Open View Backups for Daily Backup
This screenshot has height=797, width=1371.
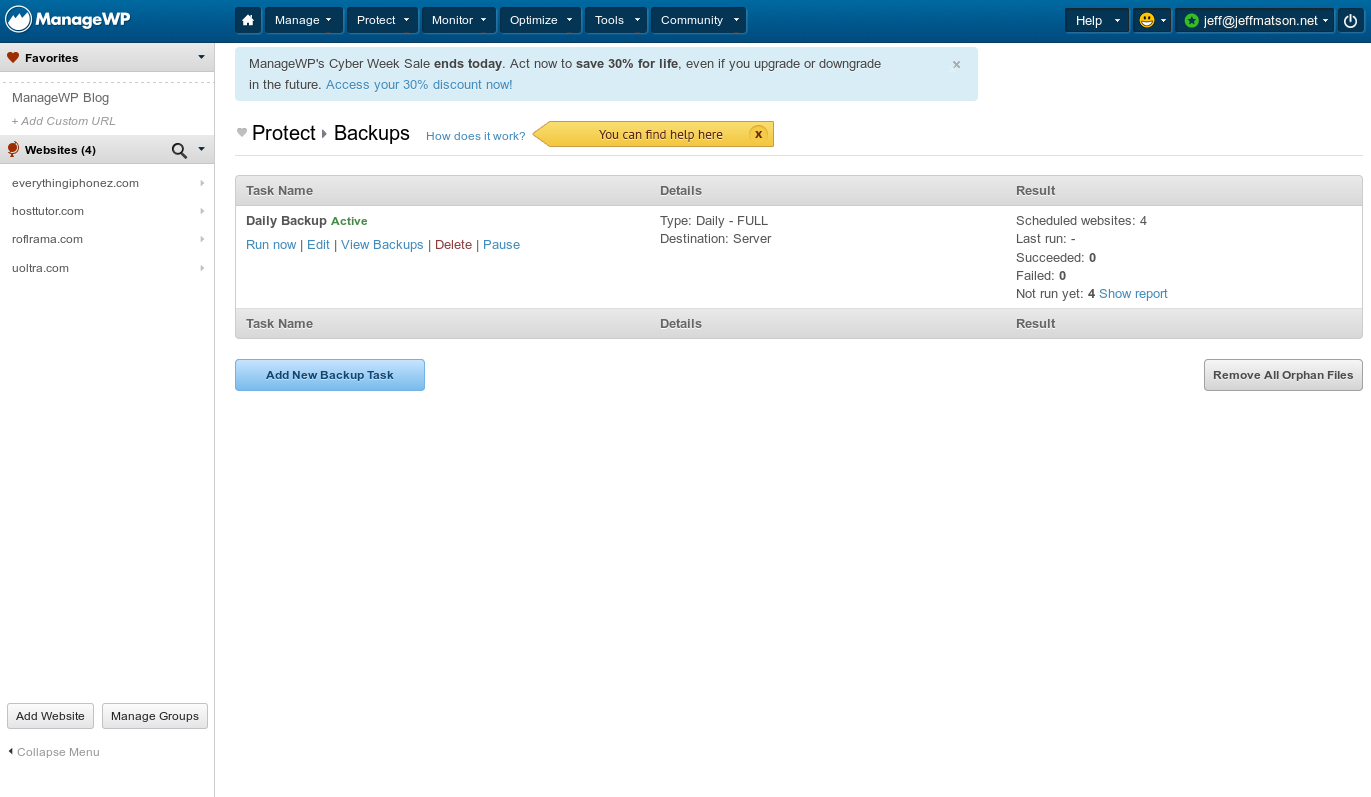click(x=382, y=245)
